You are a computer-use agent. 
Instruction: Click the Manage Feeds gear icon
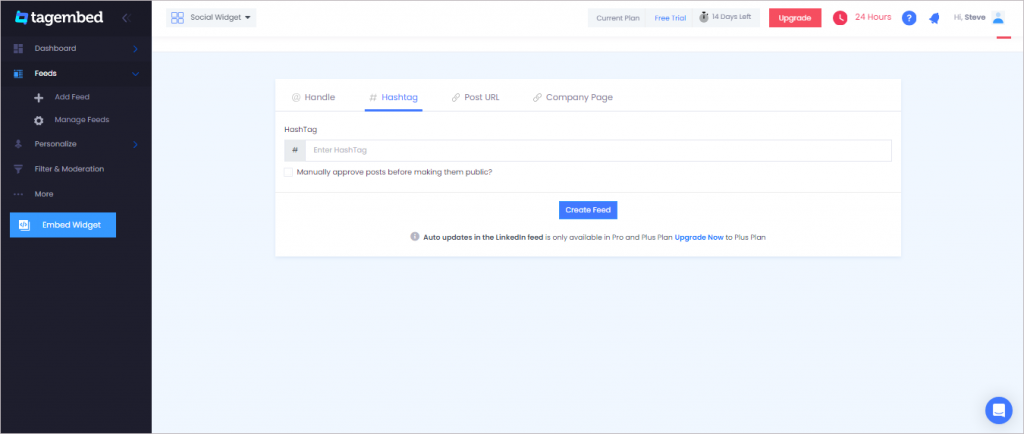[39, 120]
